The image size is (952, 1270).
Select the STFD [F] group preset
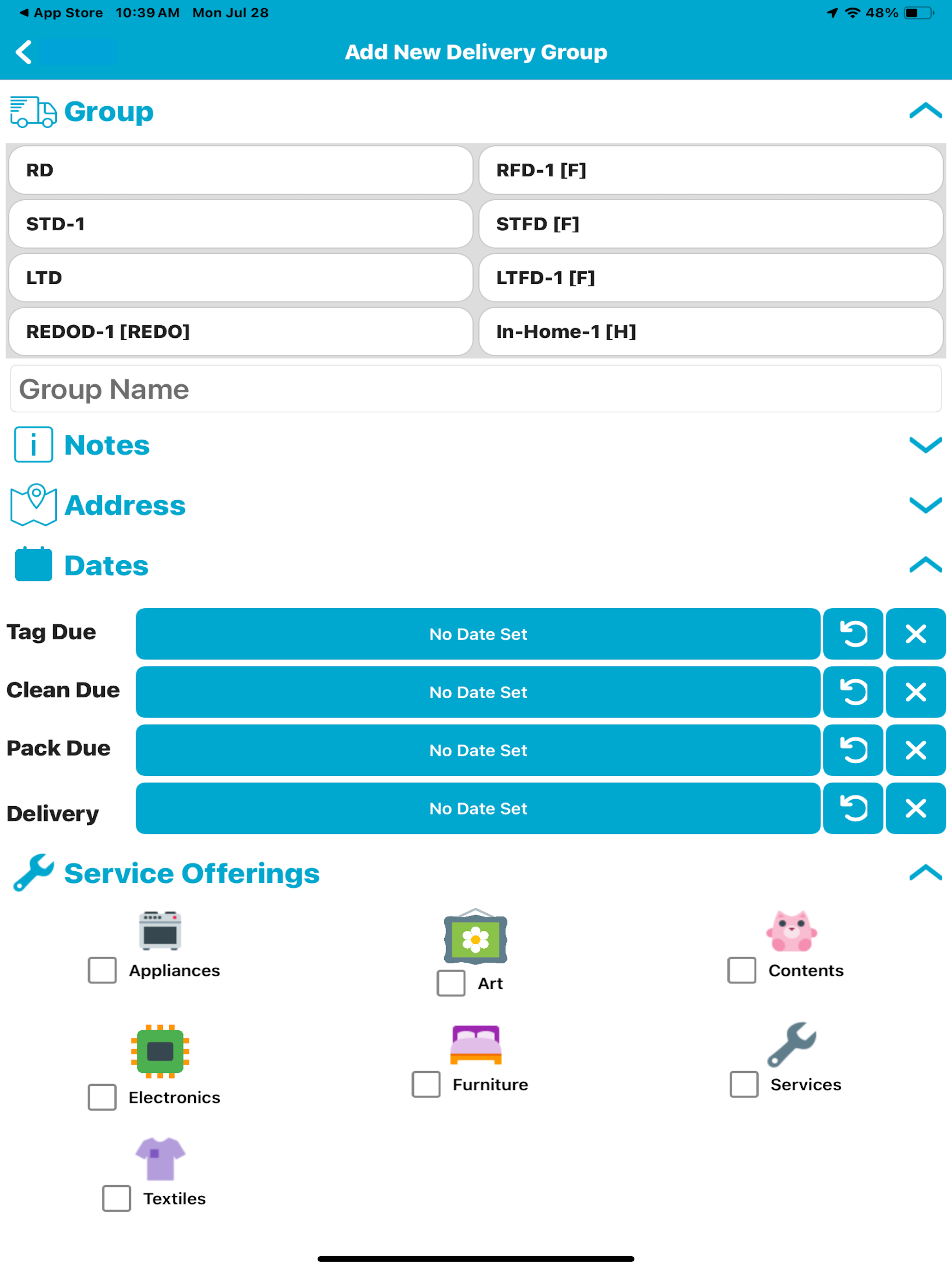[x=710, y=224]
